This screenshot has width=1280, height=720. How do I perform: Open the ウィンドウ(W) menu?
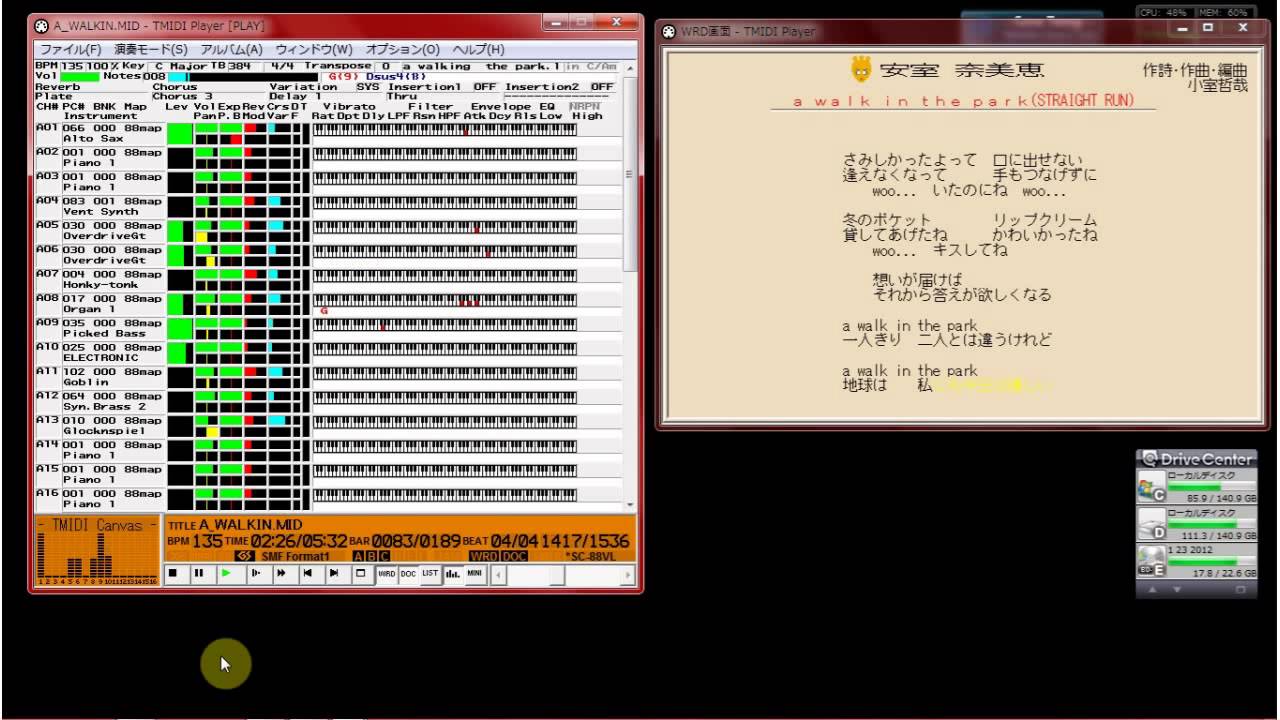click(314, 49)
